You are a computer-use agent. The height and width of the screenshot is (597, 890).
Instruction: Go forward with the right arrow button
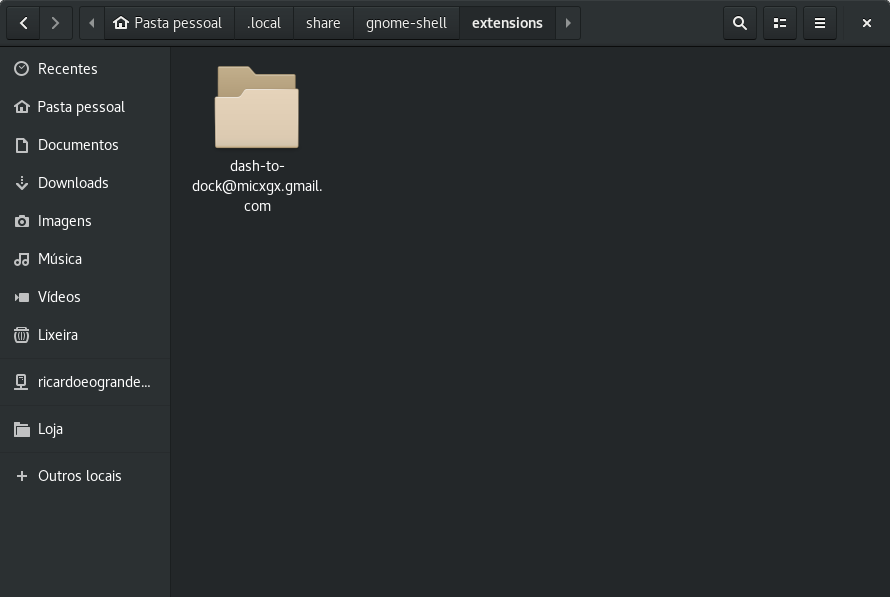[56, 23]
